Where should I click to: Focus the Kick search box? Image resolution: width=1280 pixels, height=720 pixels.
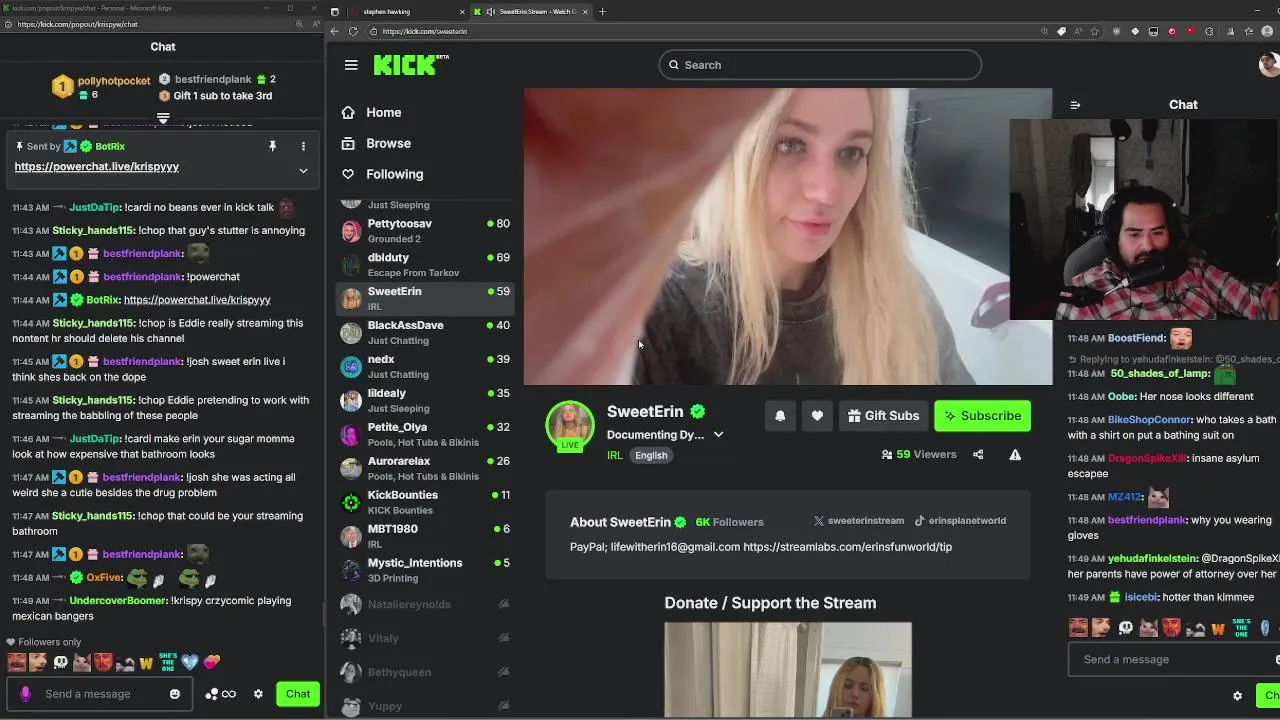[820, 65]
